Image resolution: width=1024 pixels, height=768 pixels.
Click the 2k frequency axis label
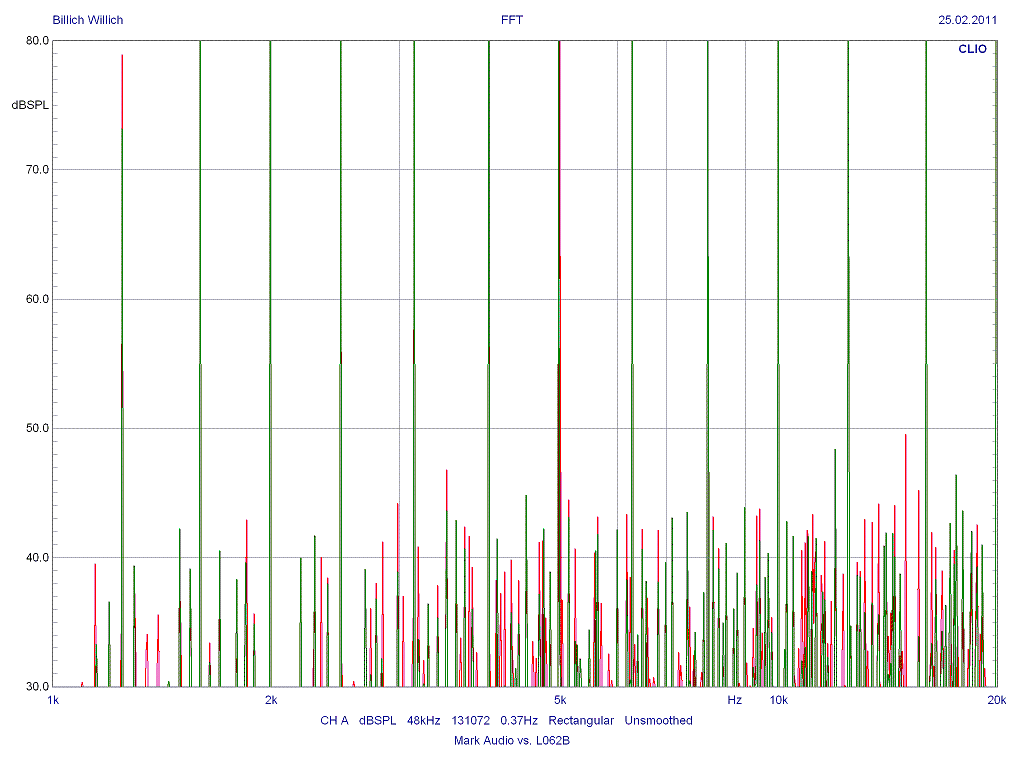[x=271, y=700]
